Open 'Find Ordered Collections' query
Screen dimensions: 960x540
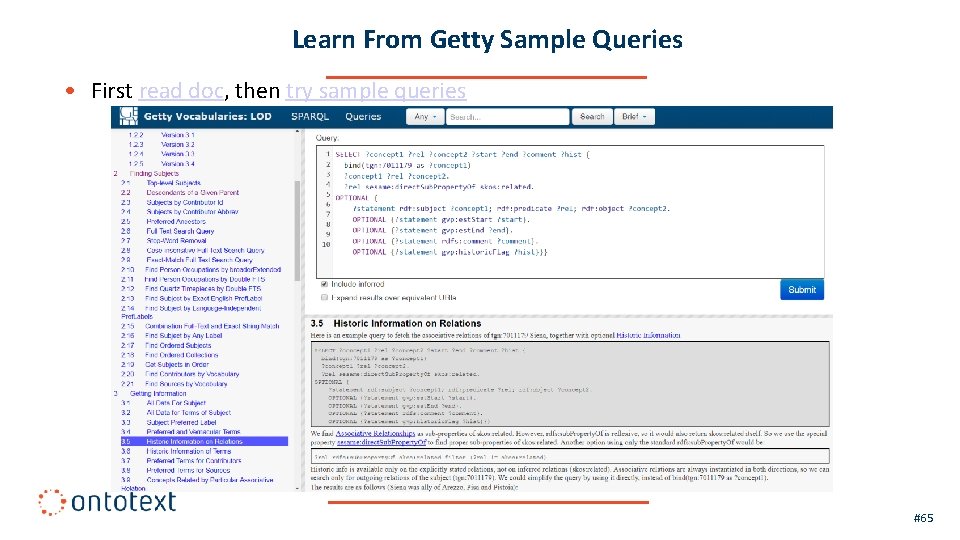(x=181, y=355)
